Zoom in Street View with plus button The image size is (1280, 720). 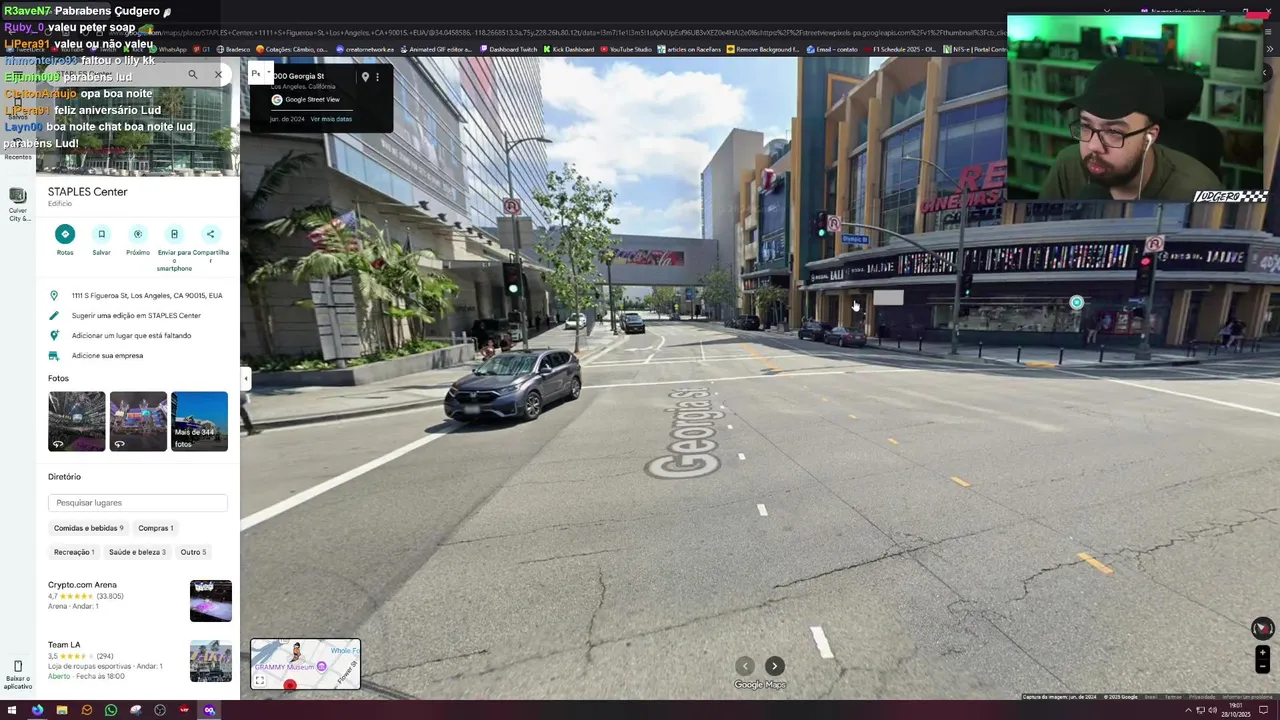tap(1262, 653)
